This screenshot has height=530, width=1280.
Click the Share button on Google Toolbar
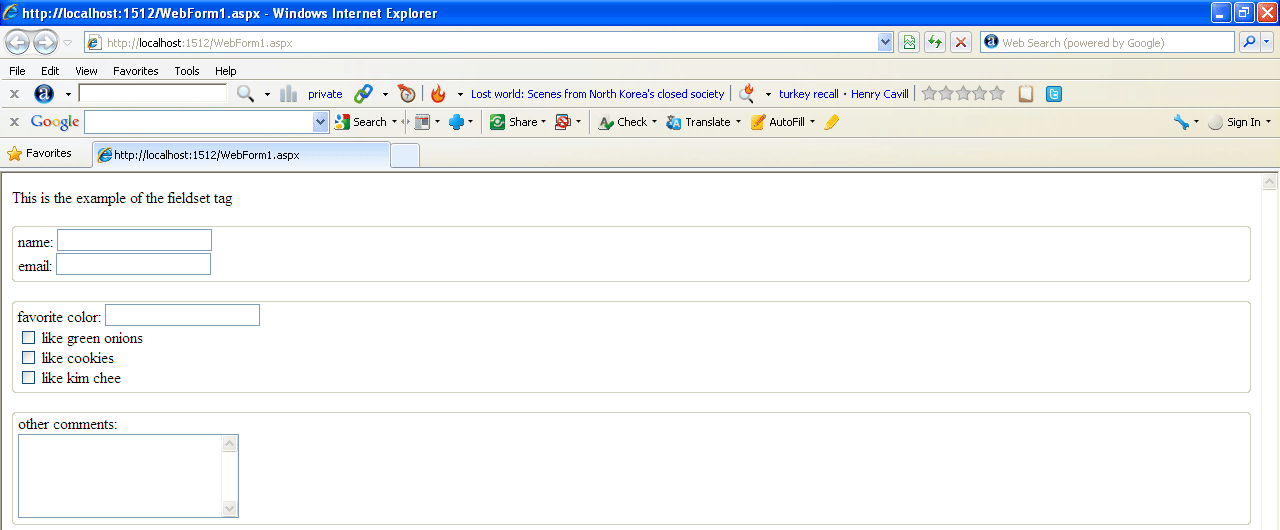click(514, 122)
